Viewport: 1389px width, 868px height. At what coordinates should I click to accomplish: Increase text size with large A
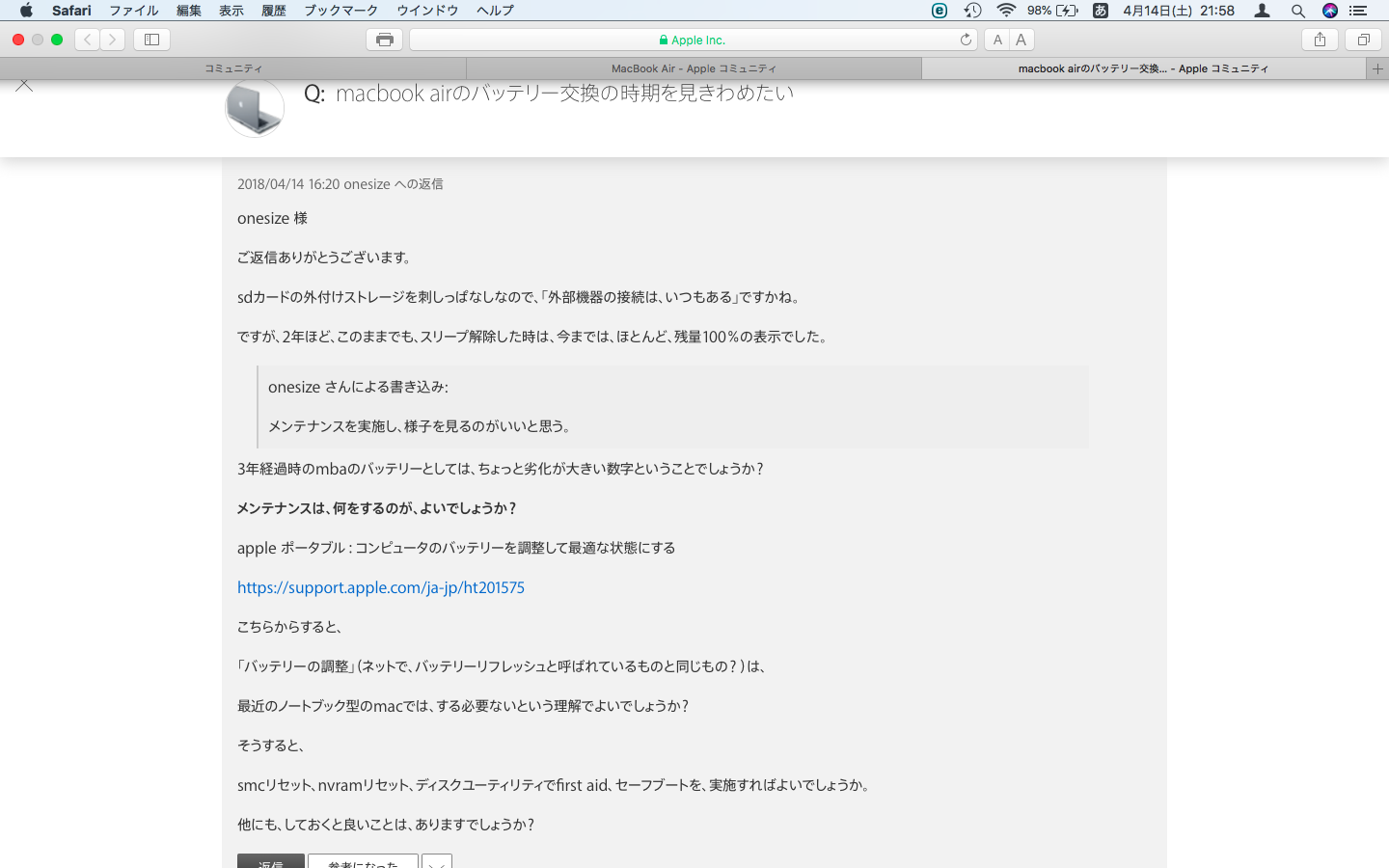[x=1021, y=40]
